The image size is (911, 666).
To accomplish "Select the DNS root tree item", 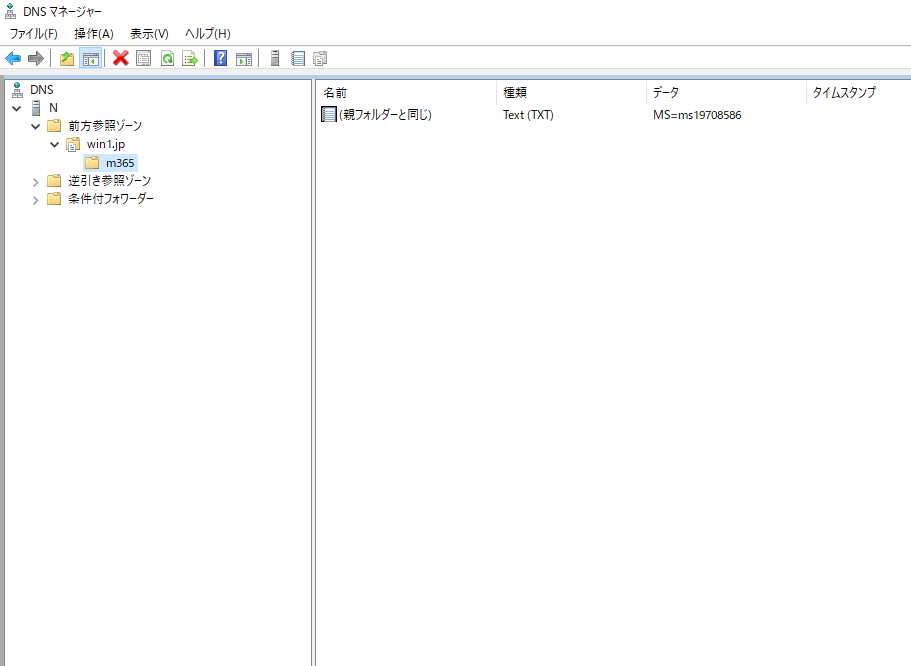I will (42, 89).
